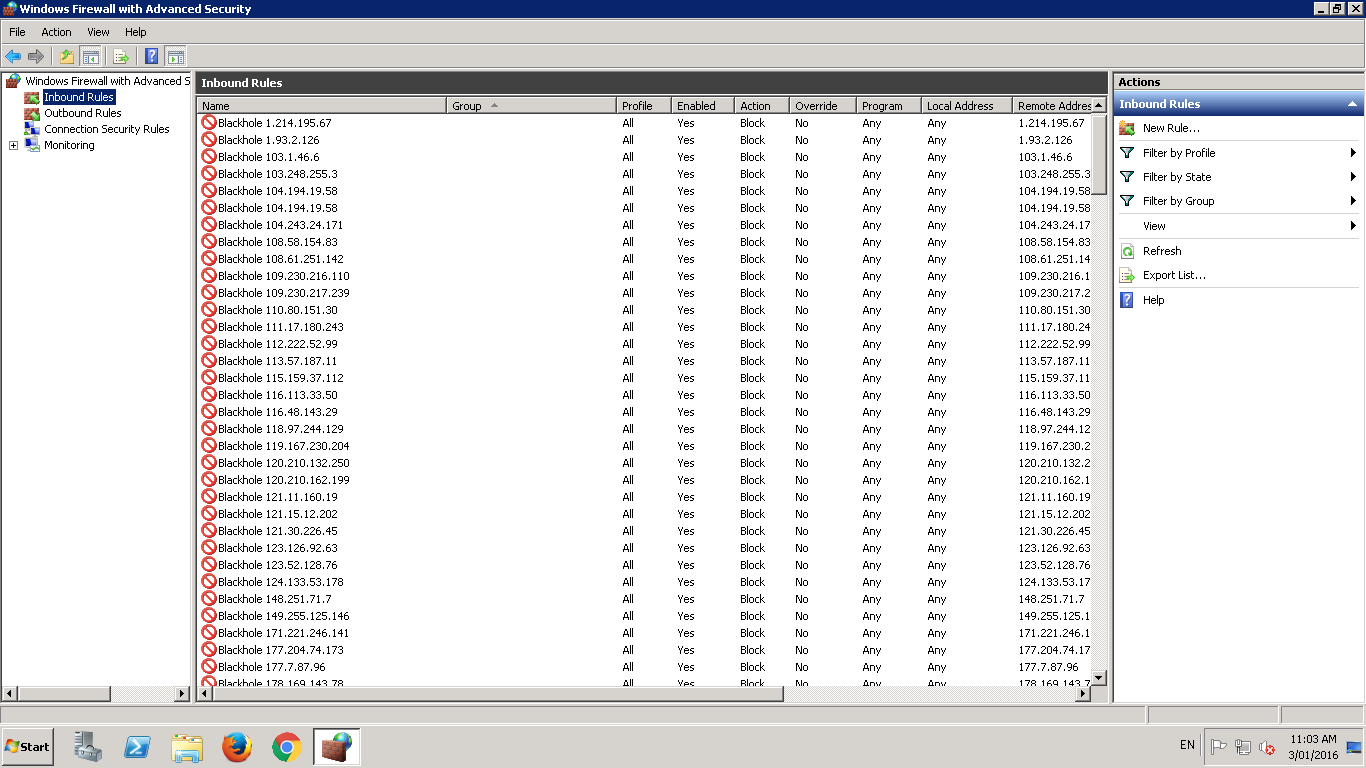Click the rules list vertical scrollbar down arrow
This screenshot has width=1366, height=768.
pos(1099,677)
